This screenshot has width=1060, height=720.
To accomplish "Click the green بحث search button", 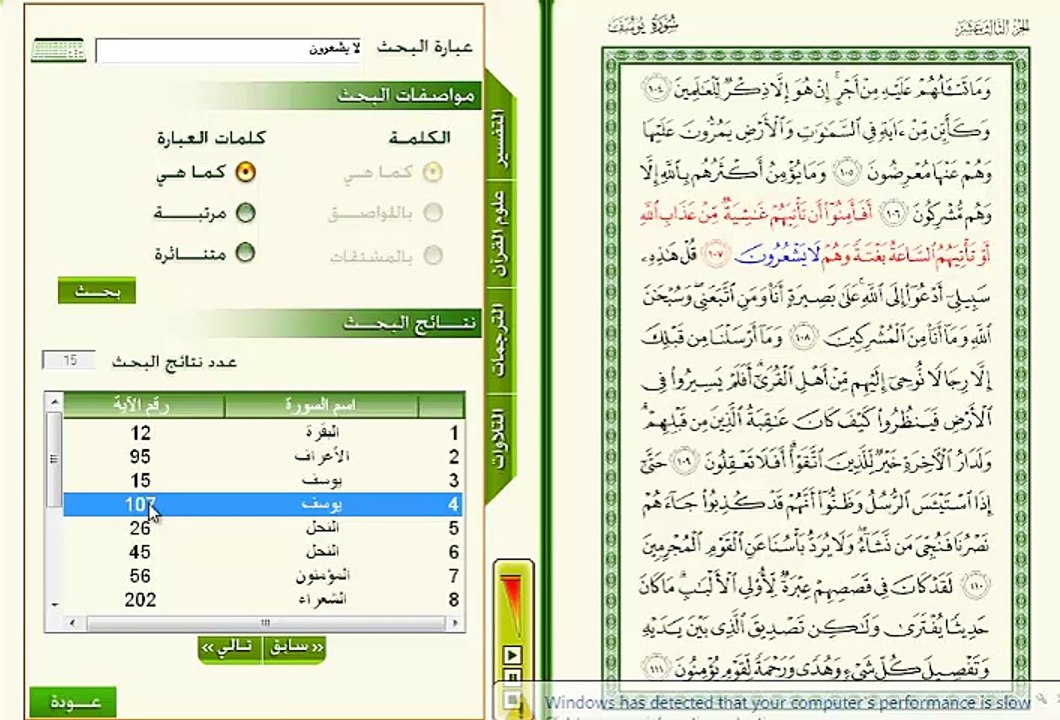I will [x=97, y=291].
